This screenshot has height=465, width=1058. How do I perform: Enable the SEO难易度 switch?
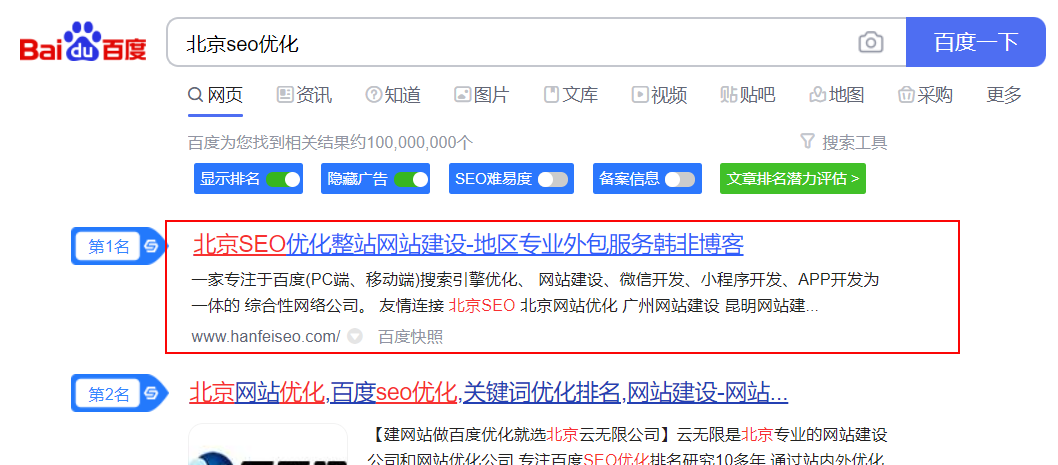tap(553, 179)
